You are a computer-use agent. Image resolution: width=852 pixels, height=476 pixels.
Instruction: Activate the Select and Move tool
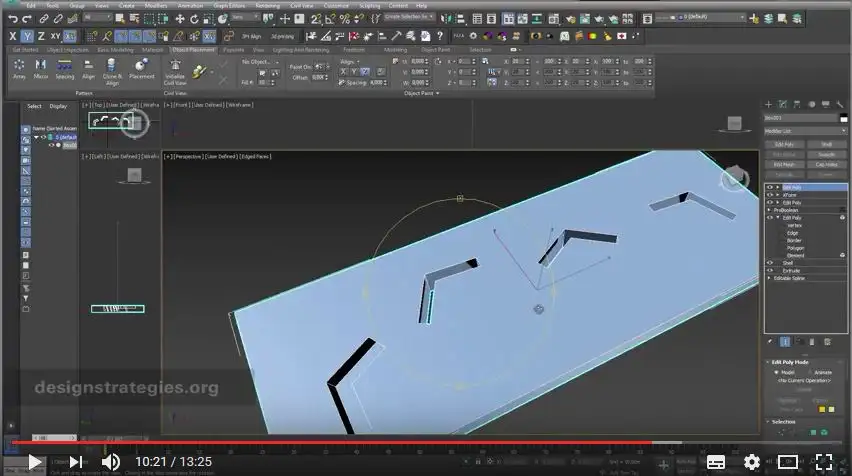pos(179,19)
